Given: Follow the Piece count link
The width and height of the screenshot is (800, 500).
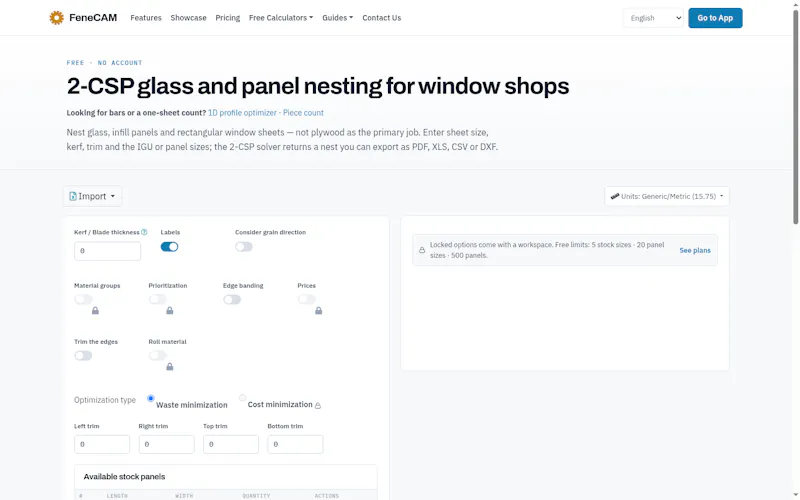Looking at the screenshot, I should [x=303, y=113].
